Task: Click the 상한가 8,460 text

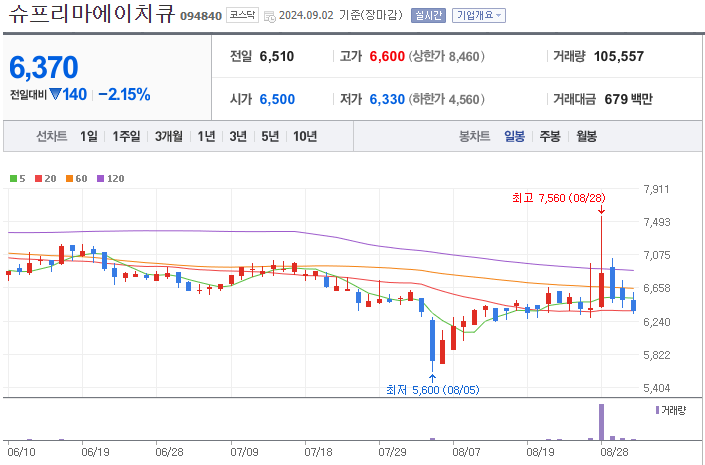Action: [446, 57]
